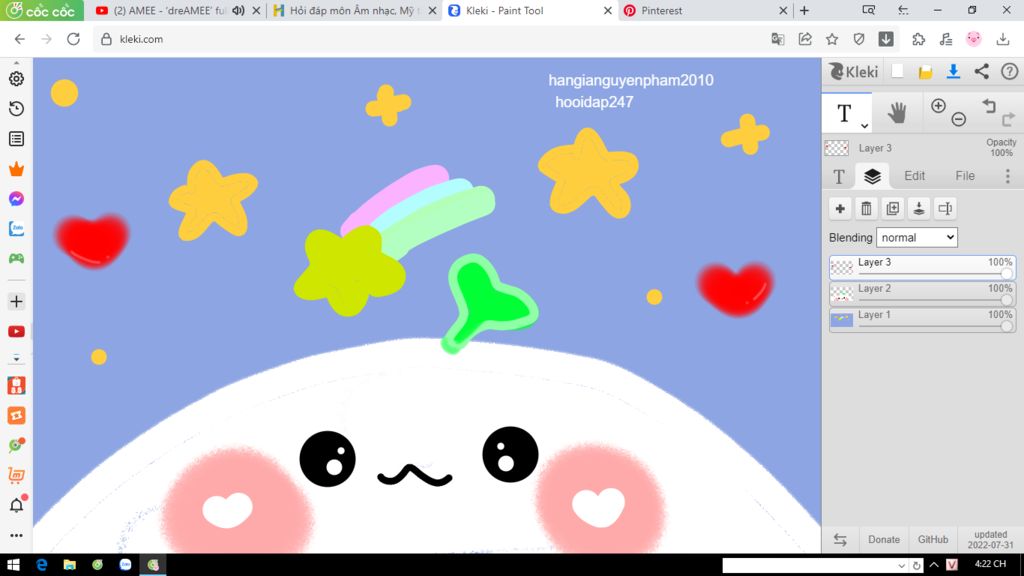Rename the current layer
Image resolution: width=1024 pixels, height=576 pixels.
pos(945,208)
